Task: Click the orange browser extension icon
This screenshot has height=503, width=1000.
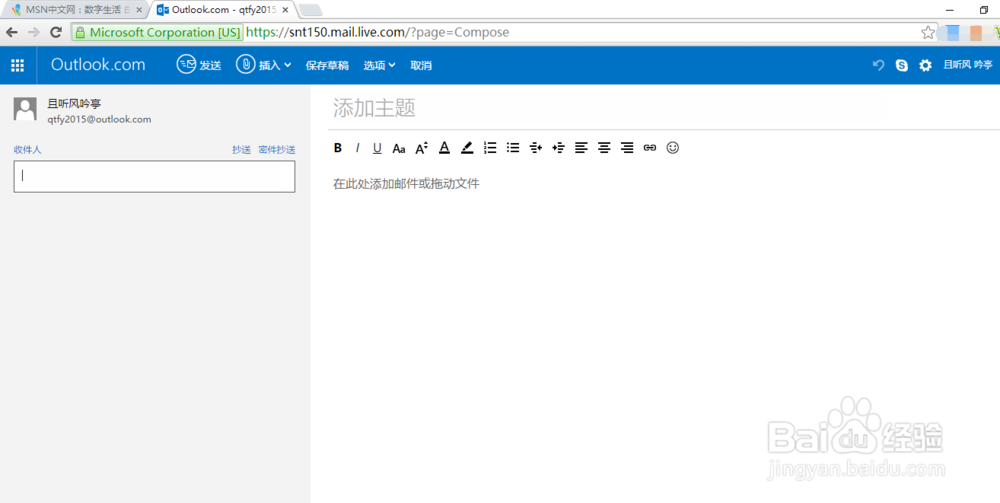Action: click(x=976, y=33)
